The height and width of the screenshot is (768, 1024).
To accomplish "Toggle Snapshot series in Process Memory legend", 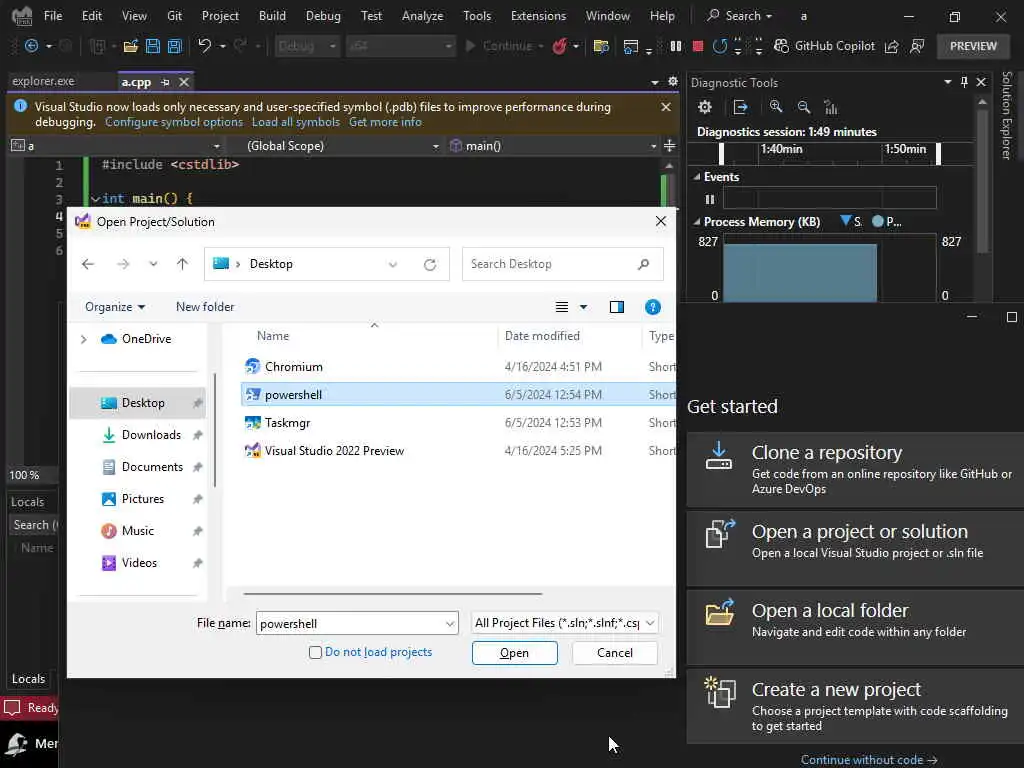I will point(851,221).
